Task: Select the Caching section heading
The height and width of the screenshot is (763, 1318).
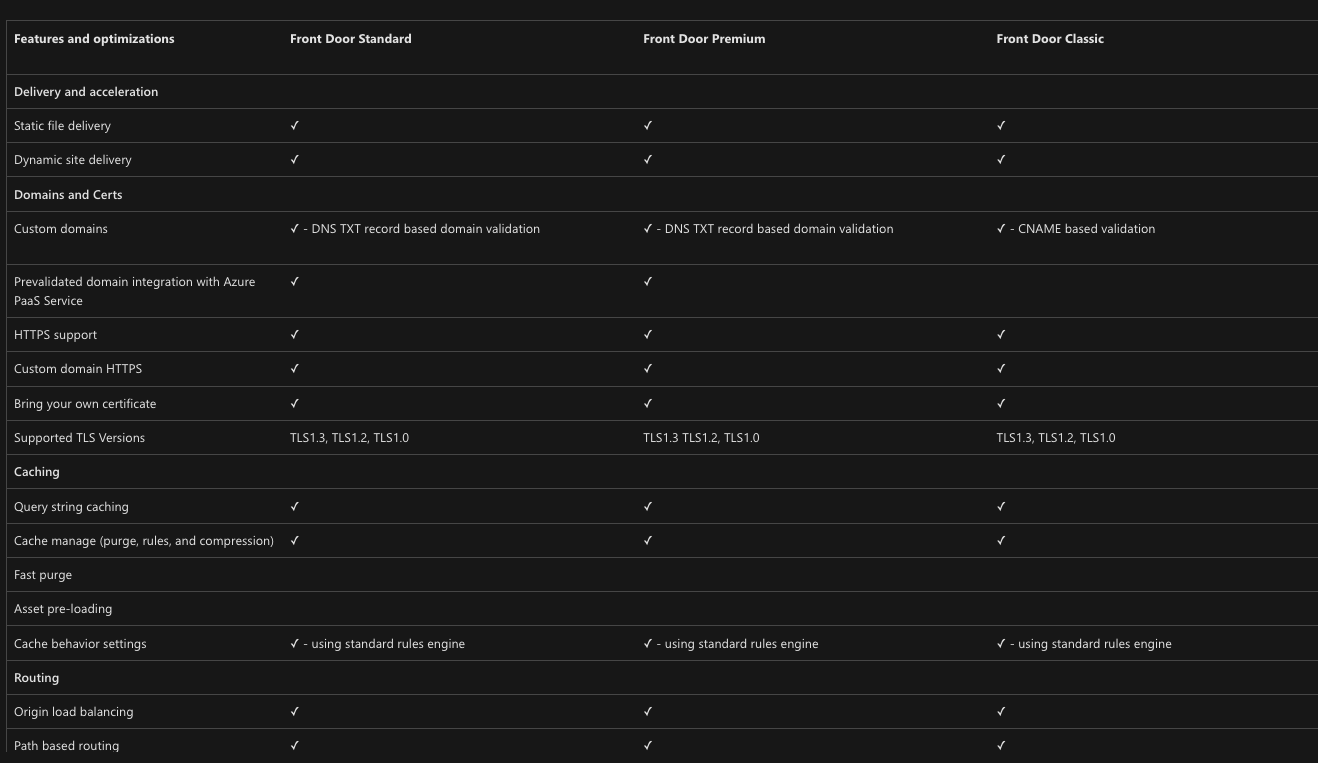Action: click(37, 472)
